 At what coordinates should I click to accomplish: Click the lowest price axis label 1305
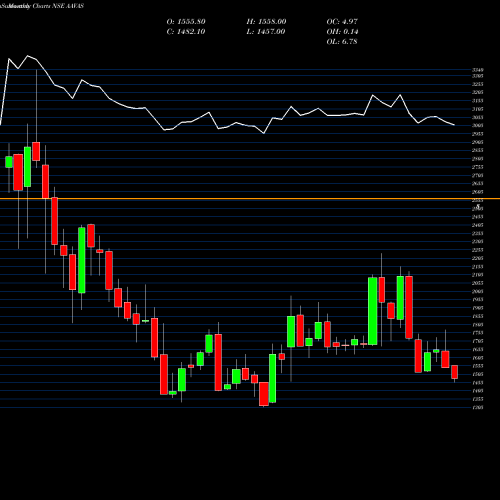coord(478,407)
